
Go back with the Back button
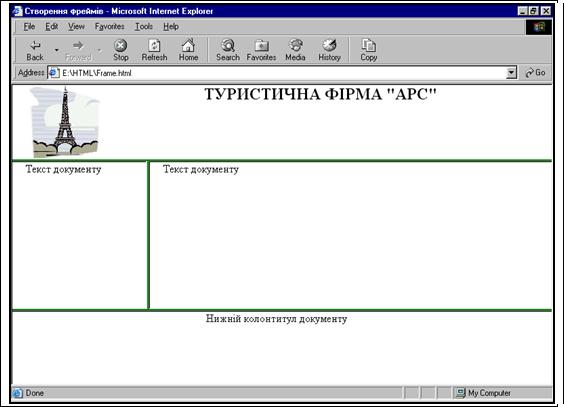(x=35, y=50)
